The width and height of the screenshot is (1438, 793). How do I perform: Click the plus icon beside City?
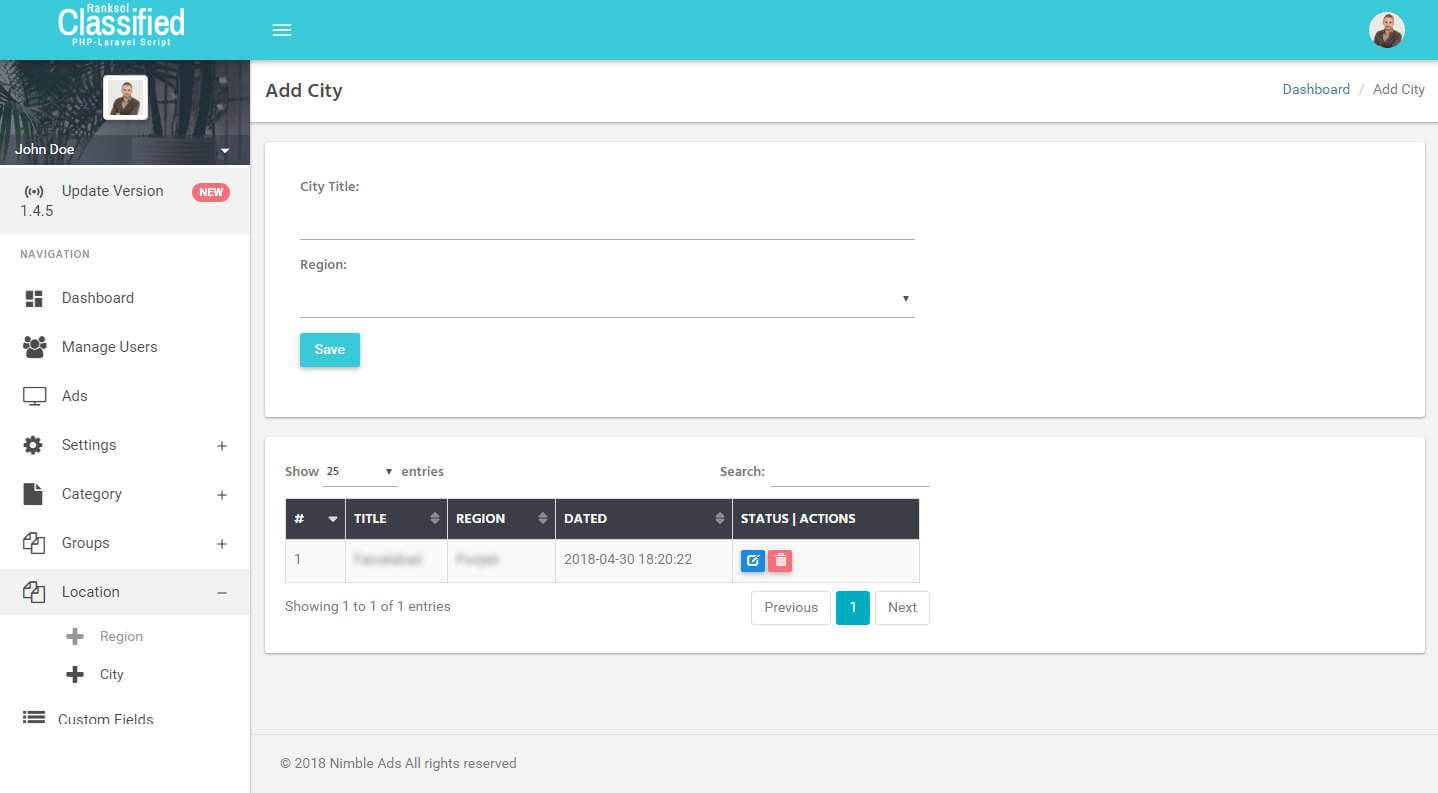(x=74, y=674)
